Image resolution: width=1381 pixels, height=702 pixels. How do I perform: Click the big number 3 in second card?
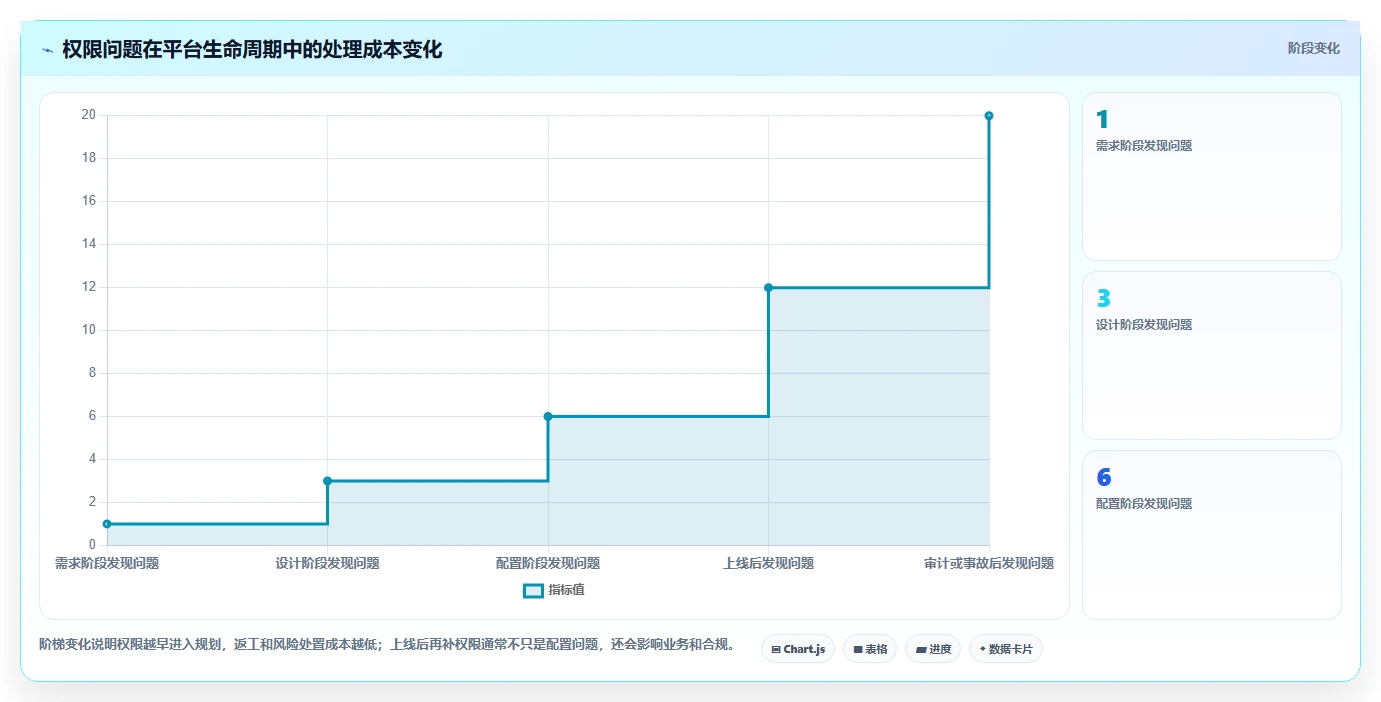pos(1103,299)
